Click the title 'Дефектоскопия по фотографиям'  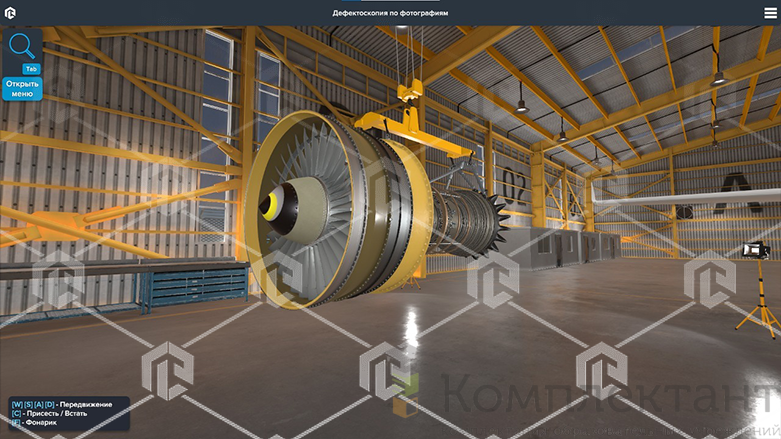point(390,13)
